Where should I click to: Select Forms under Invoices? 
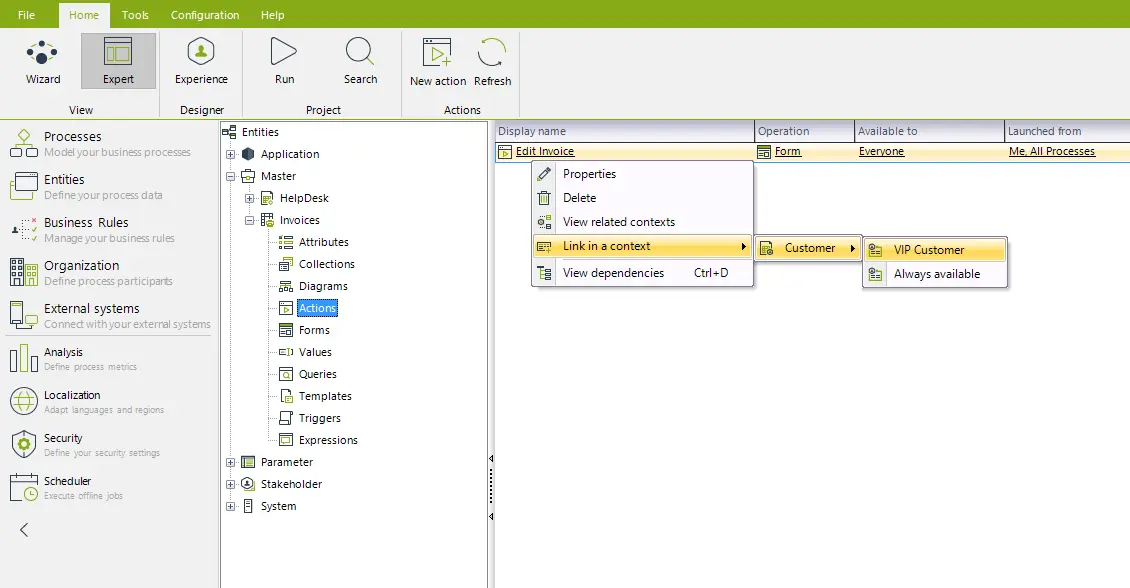[314, 330]
